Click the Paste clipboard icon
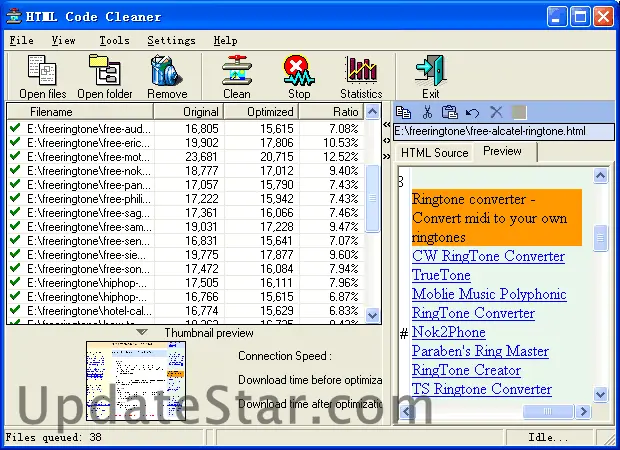Image resolution: width=620 pixels, height=450 pixels. 450,113
